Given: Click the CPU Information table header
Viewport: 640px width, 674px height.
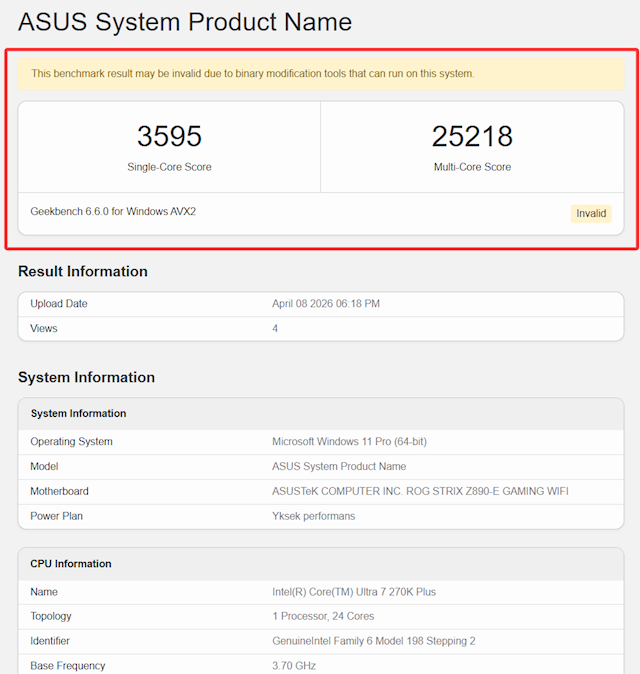Looking at the screenshot, I should pos(71,564).
